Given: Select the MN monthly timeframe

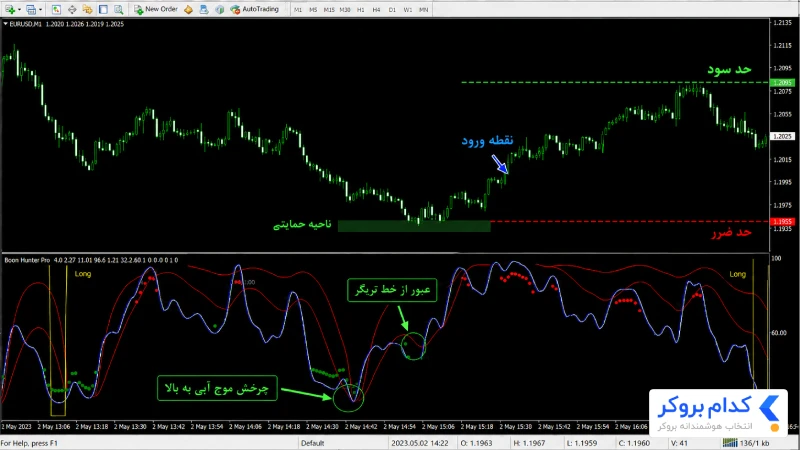Looking at the screenshot, I should click(423, 10).
